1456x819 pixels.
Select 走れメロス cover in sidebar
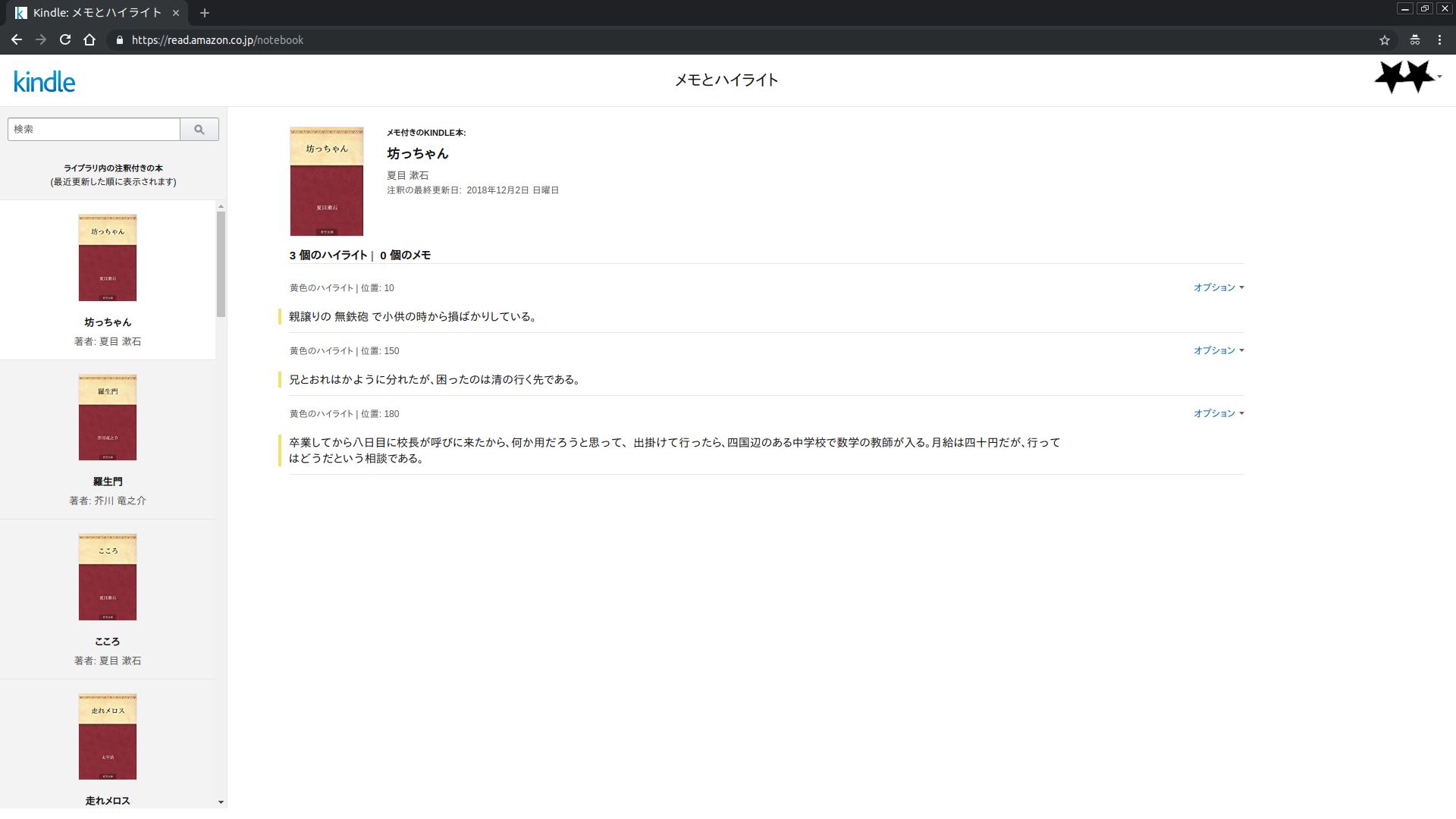[108, 736]
